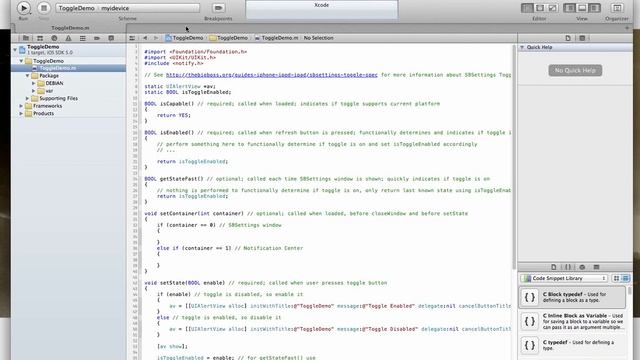Show the Issue navigator
This screenshot has width=640, height=360.
tap(68, 38)
